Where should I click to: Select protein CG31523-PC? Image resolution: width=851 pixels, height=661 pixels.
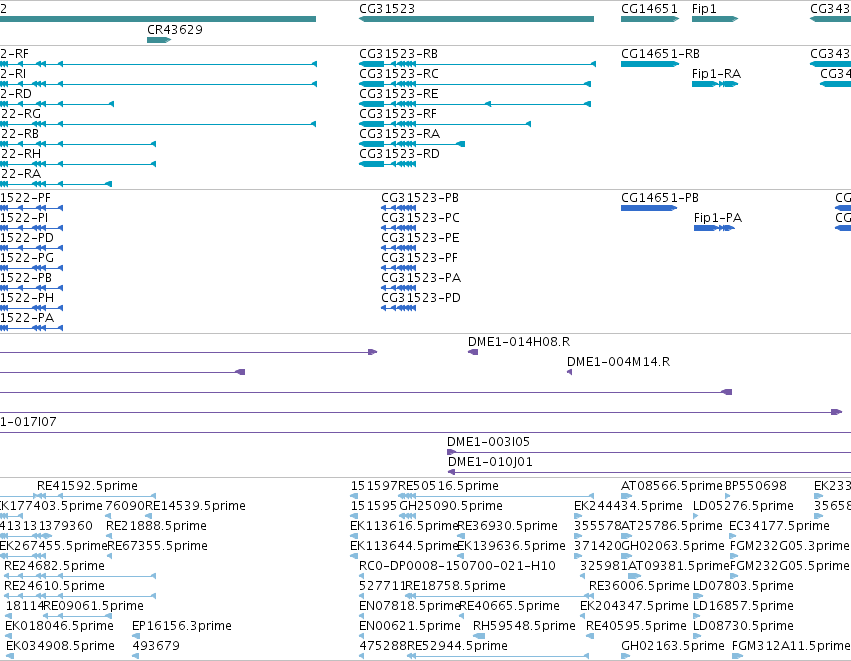(398, 228)
